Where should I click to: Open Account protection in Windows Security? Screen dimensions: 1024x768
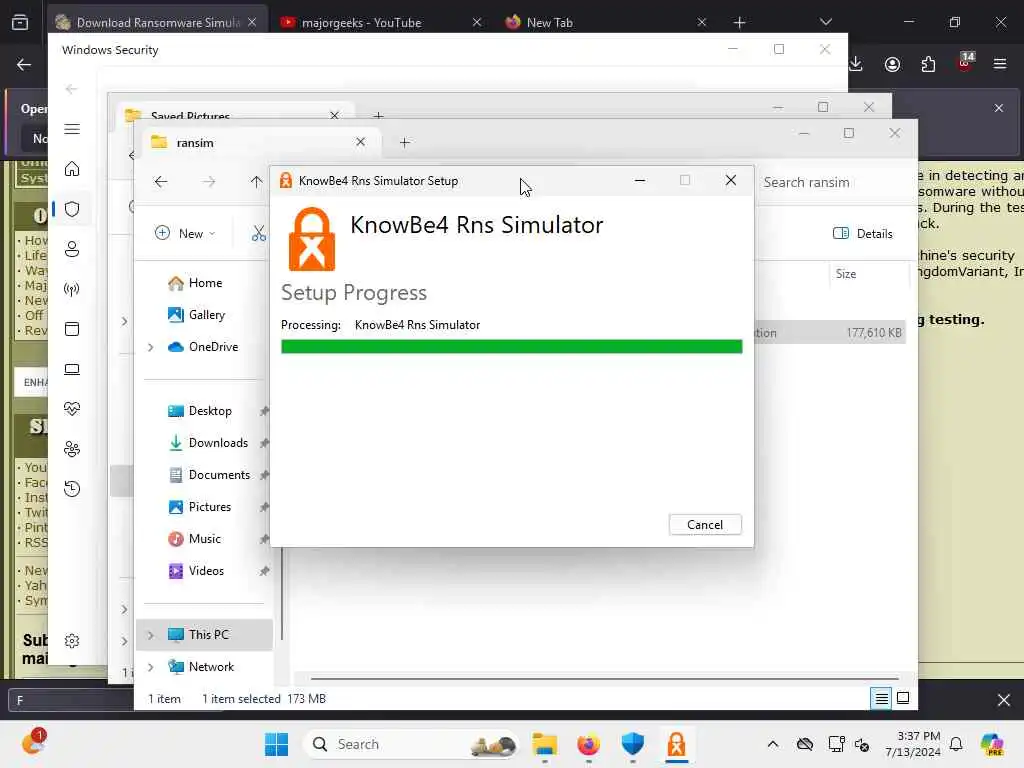(72, 249)
